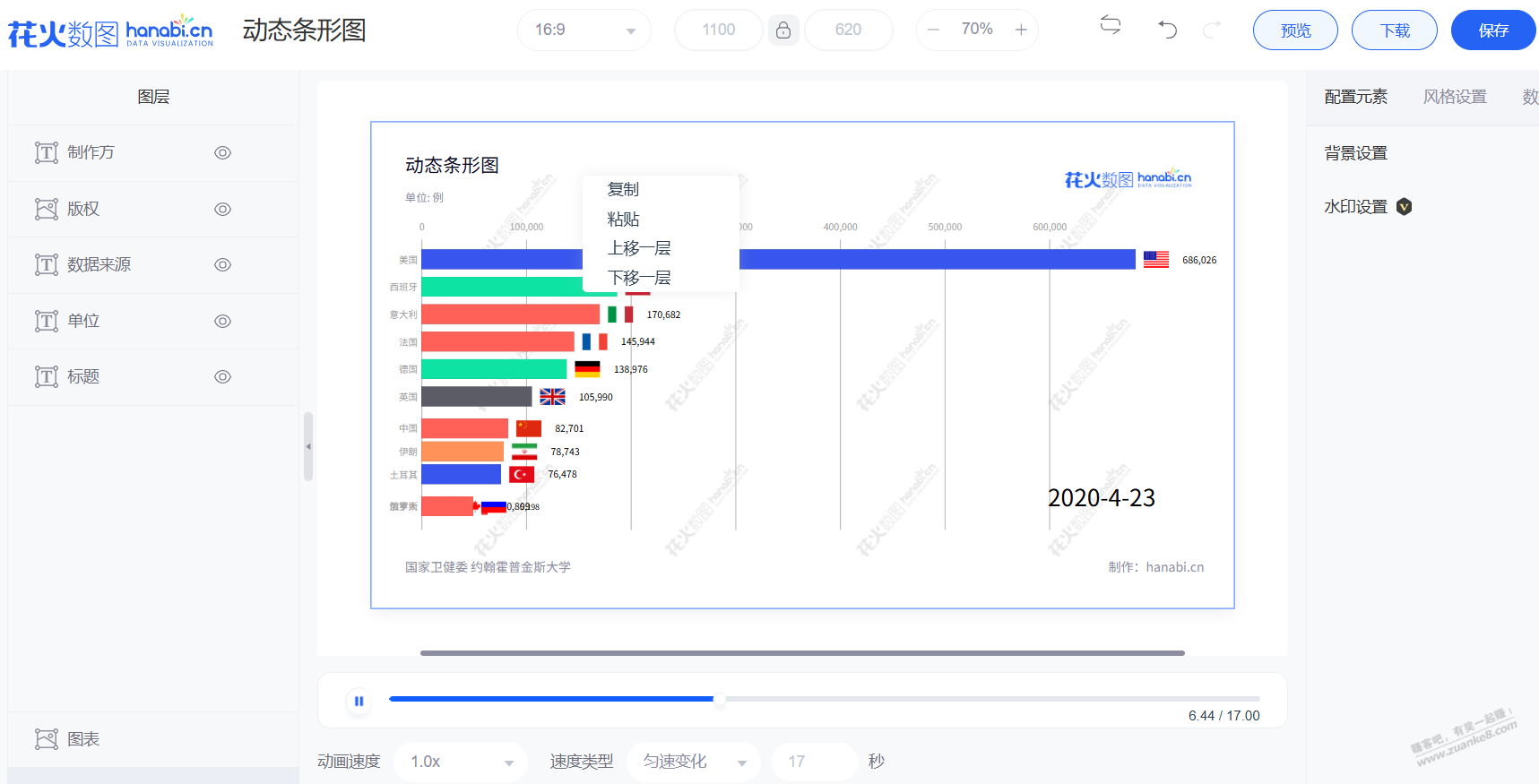This screenshot has width=1539, height=784.
Task: Hide the 制作方 layer with eye icon
Action: click(x=222, y=153)
